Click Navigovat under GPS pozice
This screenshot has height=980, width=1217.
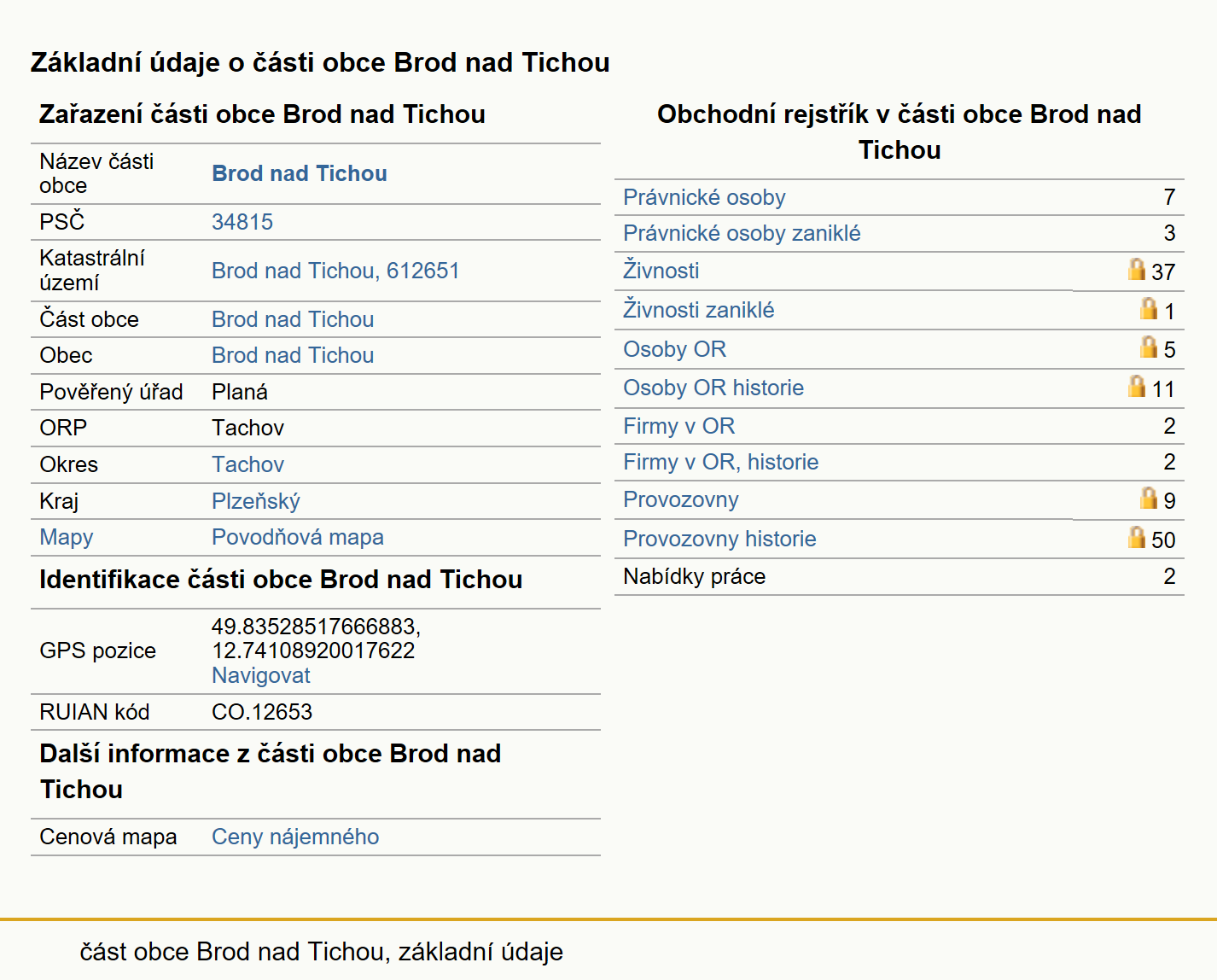pos(261,675)
